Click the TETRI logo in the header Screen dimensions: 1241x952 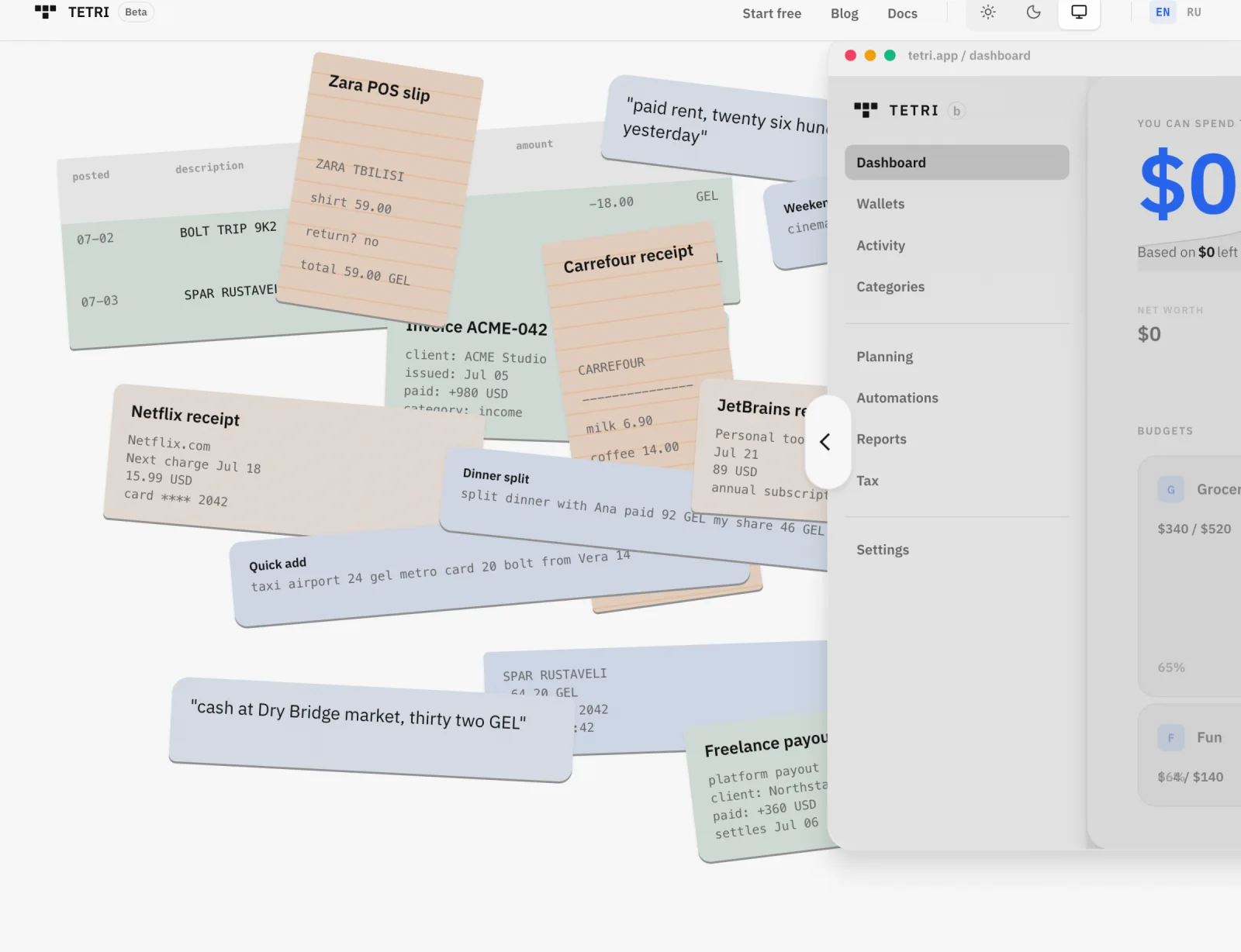(x=72, y=12)
